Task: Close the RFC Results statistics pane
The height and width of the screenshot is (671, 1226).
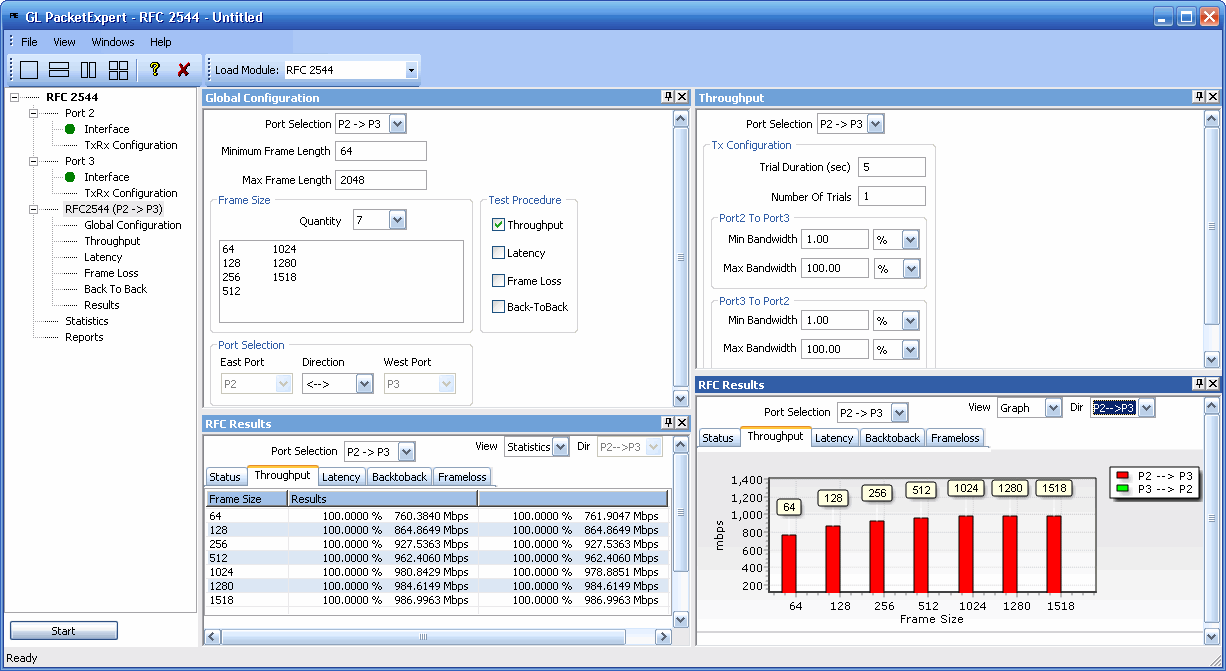Action: point(682,423)
